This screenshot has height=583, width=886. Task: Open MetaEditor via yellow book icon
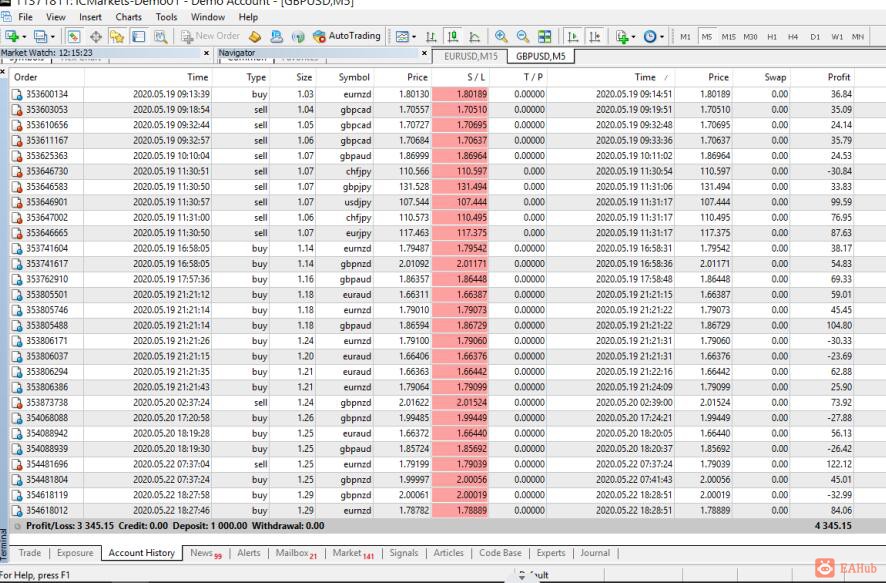pyautogui.click(x=255, y=37)
